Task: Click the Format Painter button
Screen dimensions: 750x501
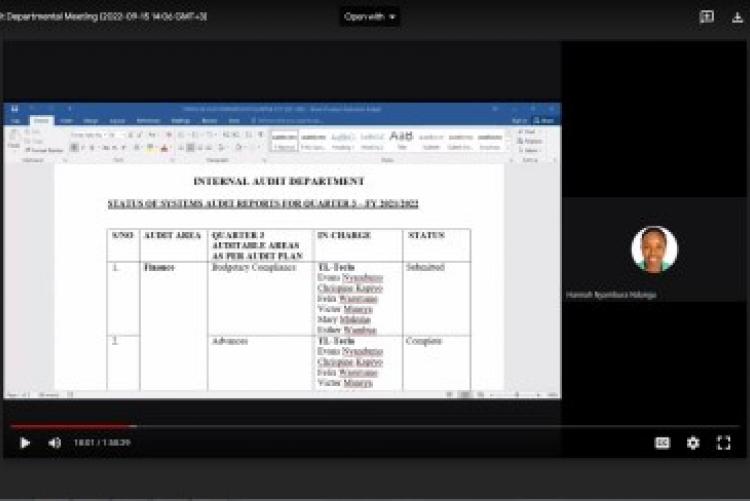Action: click(43, 150)
